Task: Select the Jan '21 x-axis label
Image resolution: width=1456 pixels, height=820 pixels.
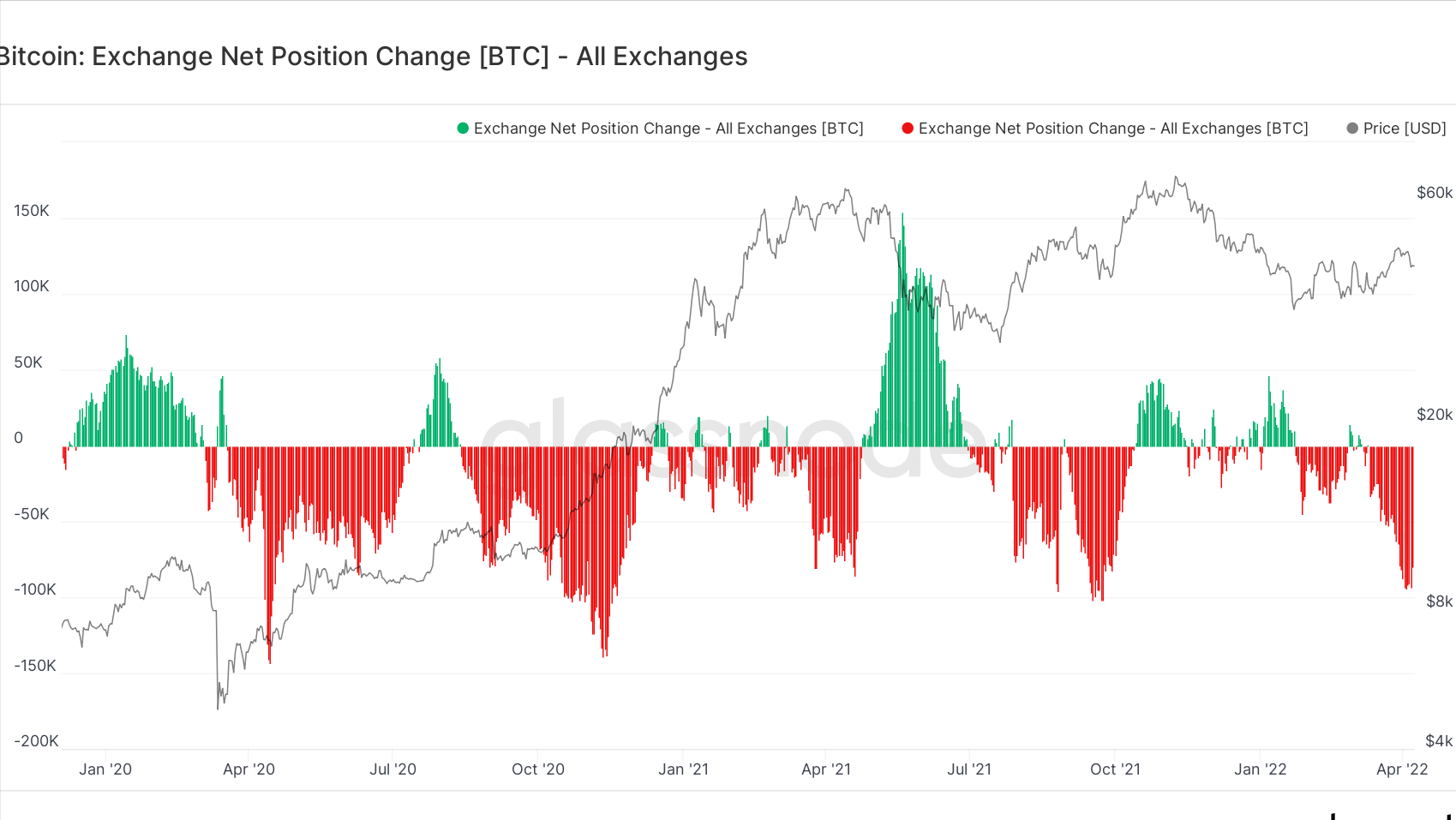Action: pyautogui.click(x=683, y=769)
